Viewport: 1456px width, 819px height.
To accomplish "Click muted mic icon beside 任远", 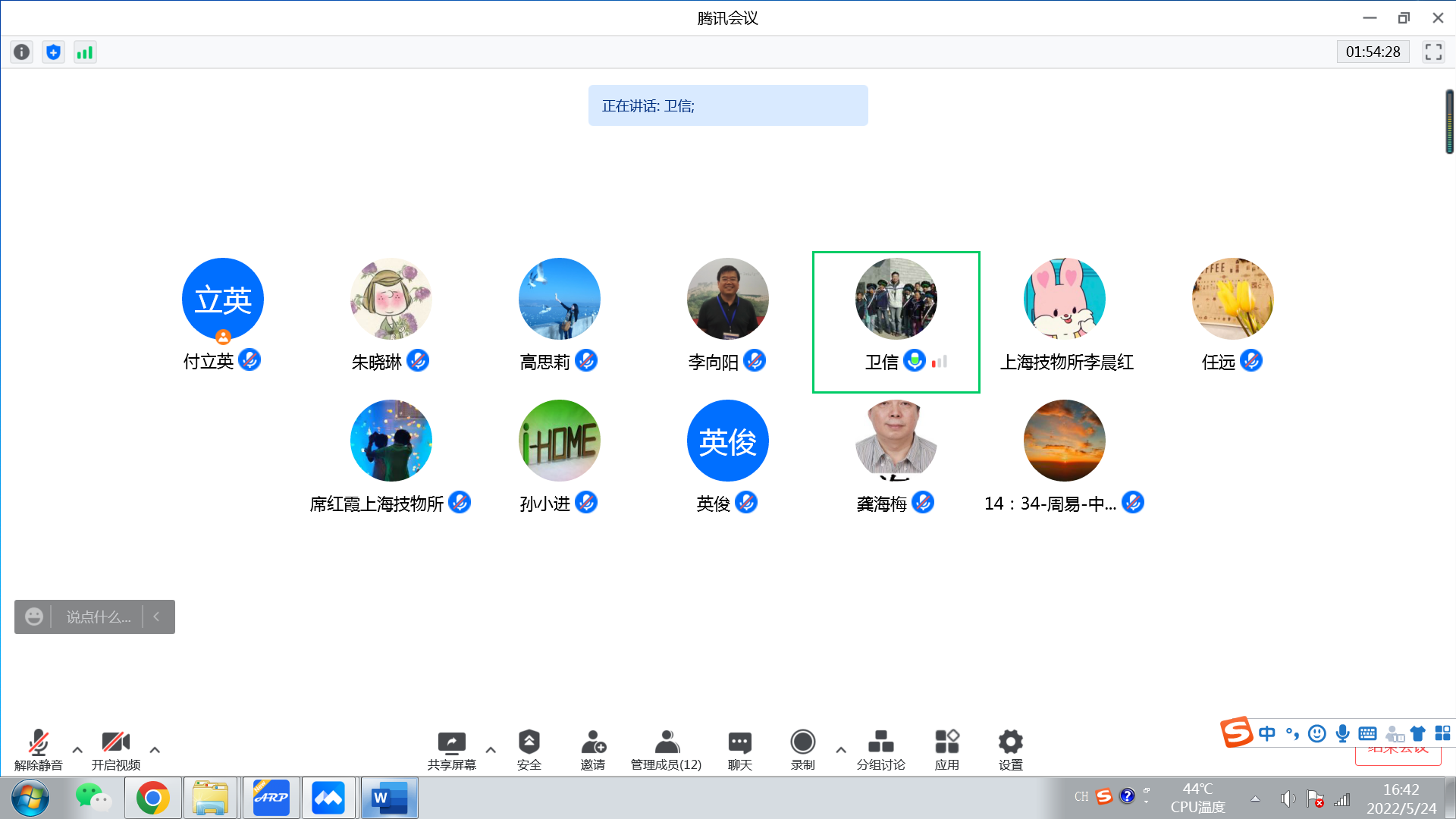I will [1251, 360].
